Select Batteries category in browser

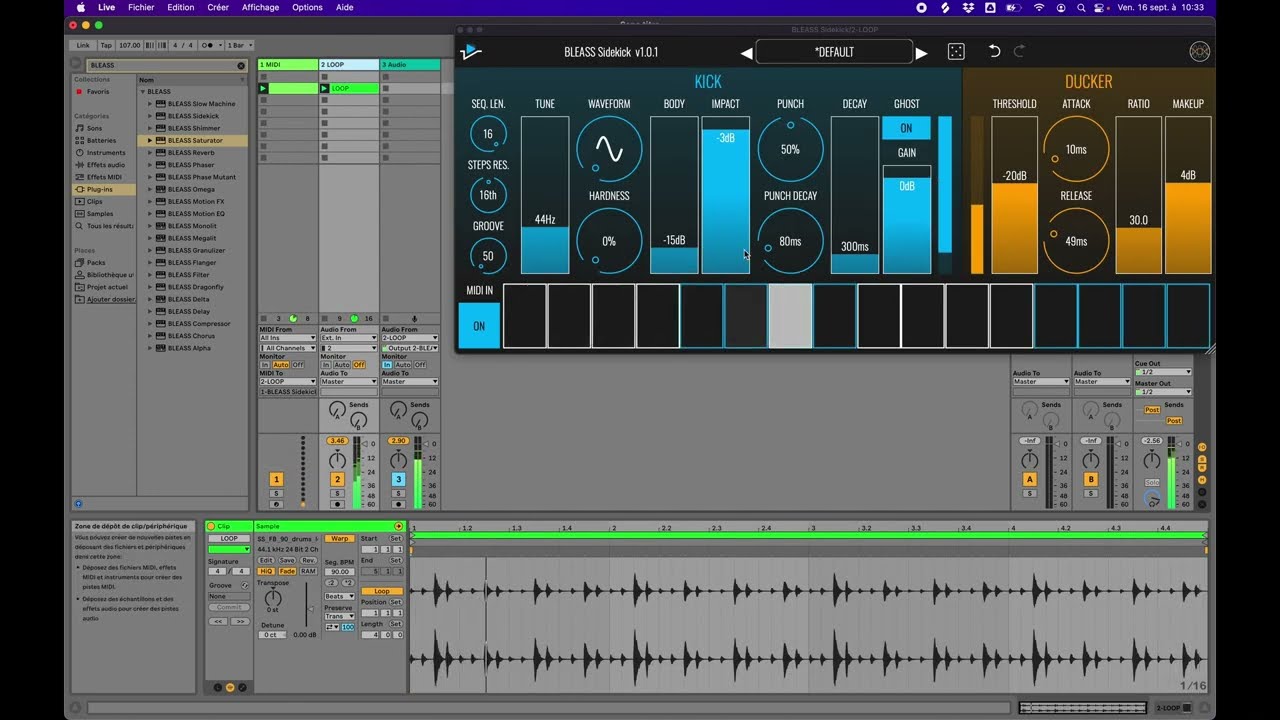[100, 140]
